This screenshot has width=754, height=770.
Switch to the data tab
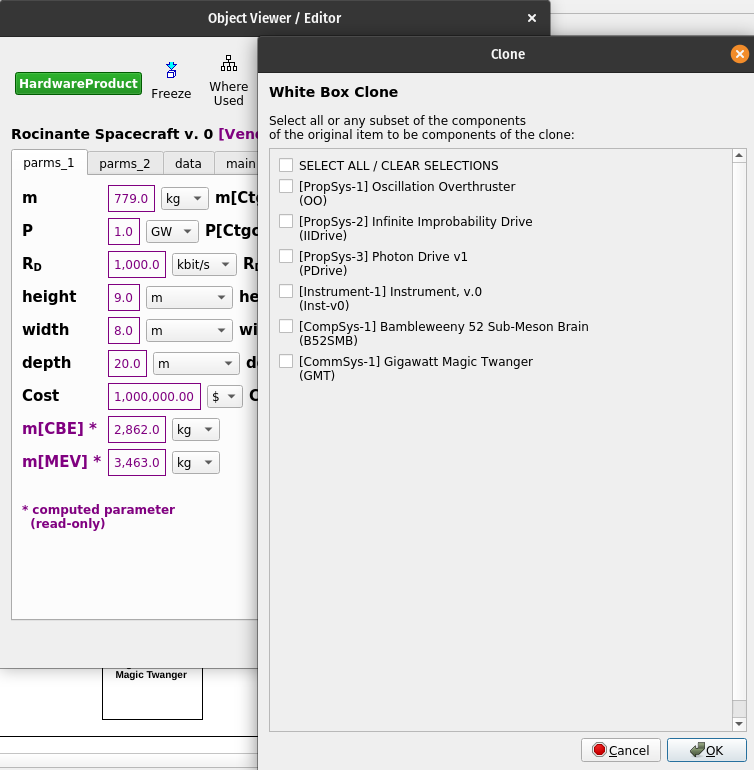[188, 164]
